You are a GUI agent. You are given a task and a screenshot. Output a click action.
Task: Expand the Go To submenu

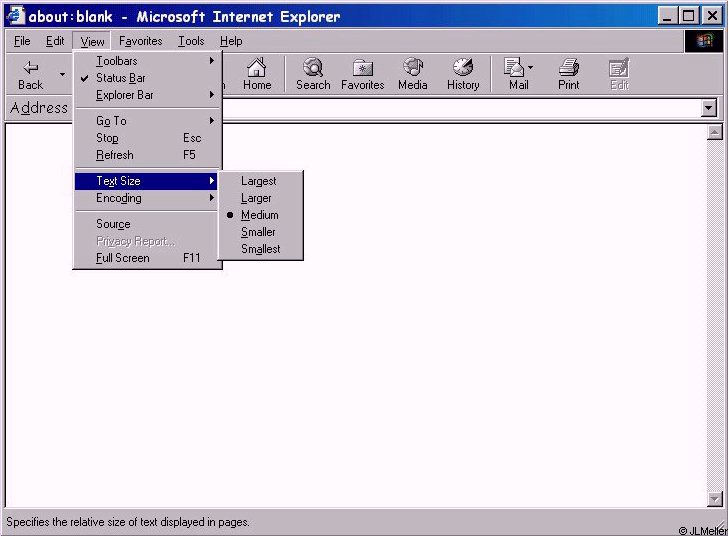(148, 121)
